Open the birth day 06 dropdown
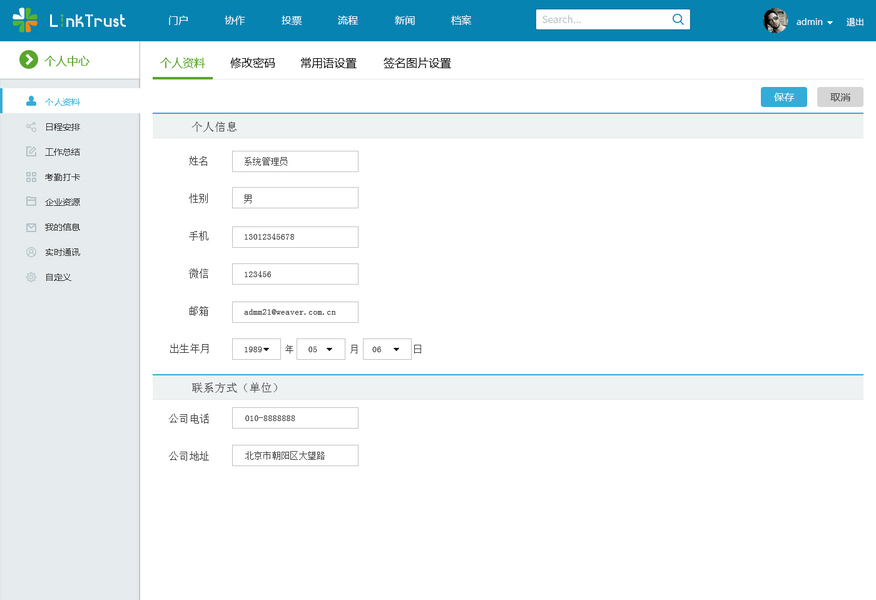This screenshot has width=876, height=600. [387, 349]
